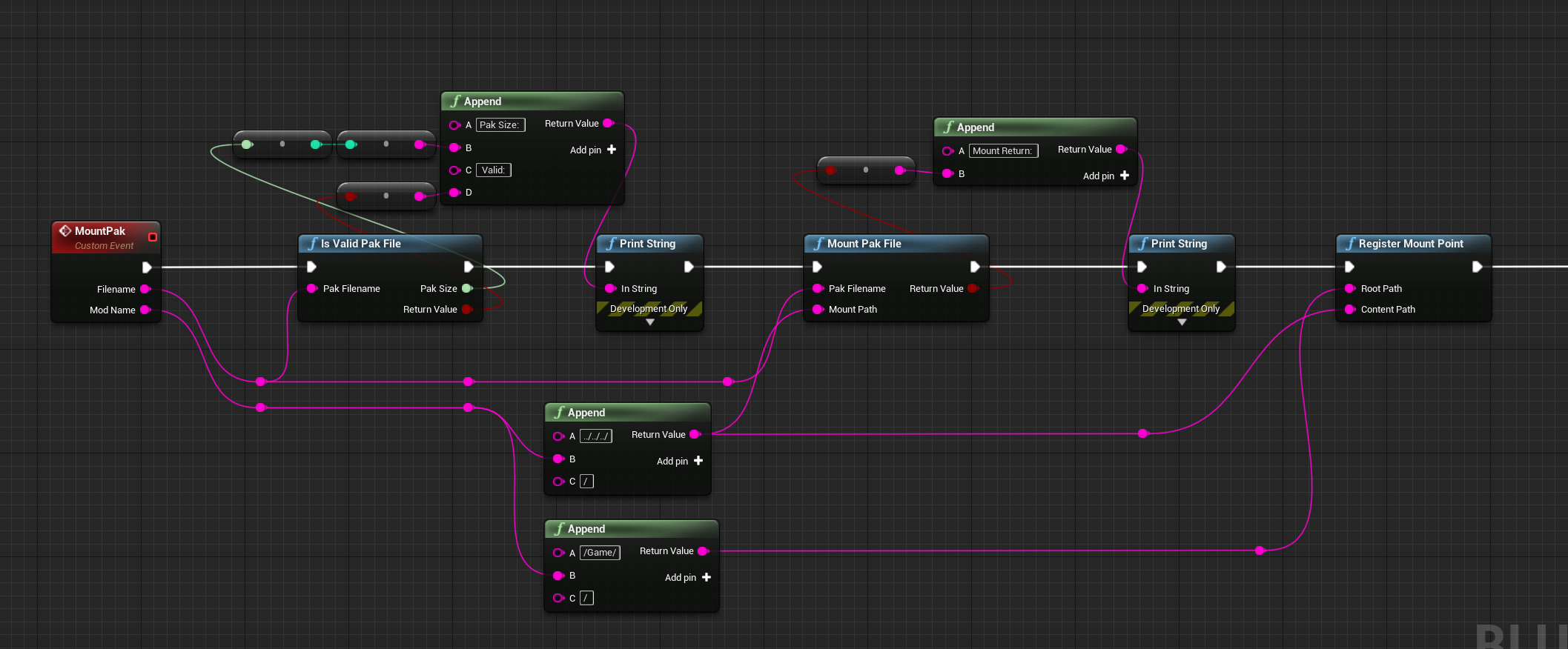
Task: Click the execution input pin of Is Valid Pak File
Action: pyautogui.click(x=311, y=267)
